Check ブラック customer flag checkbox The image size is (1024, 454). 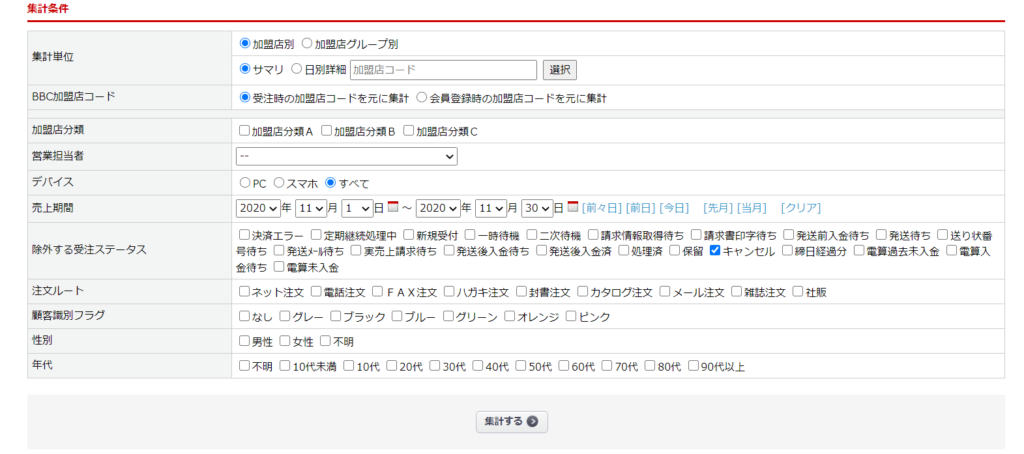point(336,316)
